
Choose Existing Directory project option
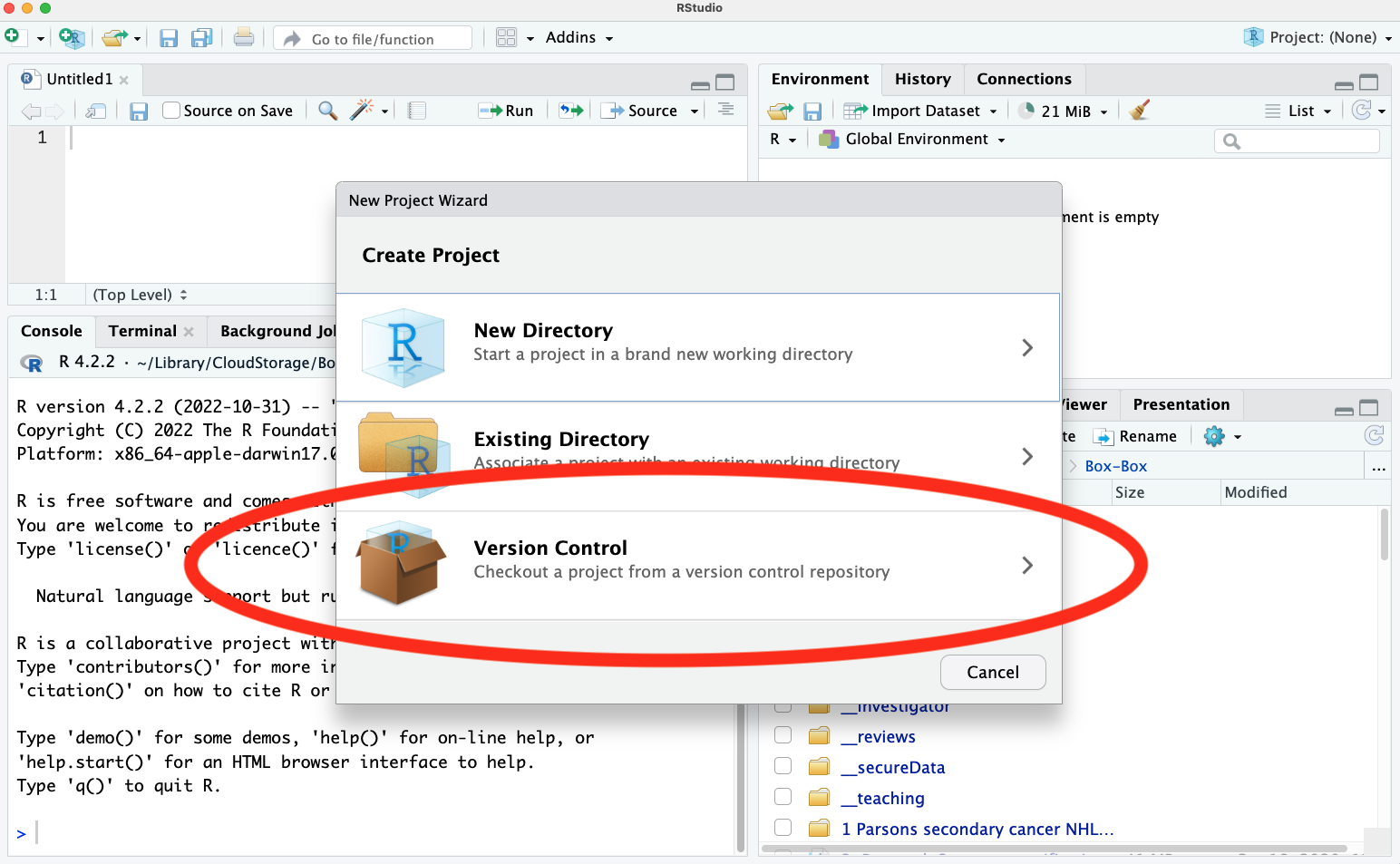tap(698, 456)
